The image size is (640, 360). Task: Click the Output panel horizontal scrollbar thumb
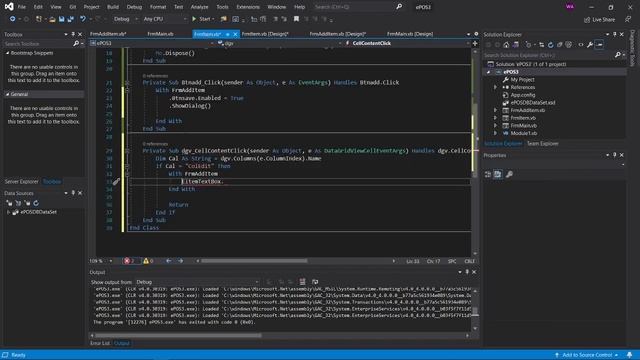[178, 336]
